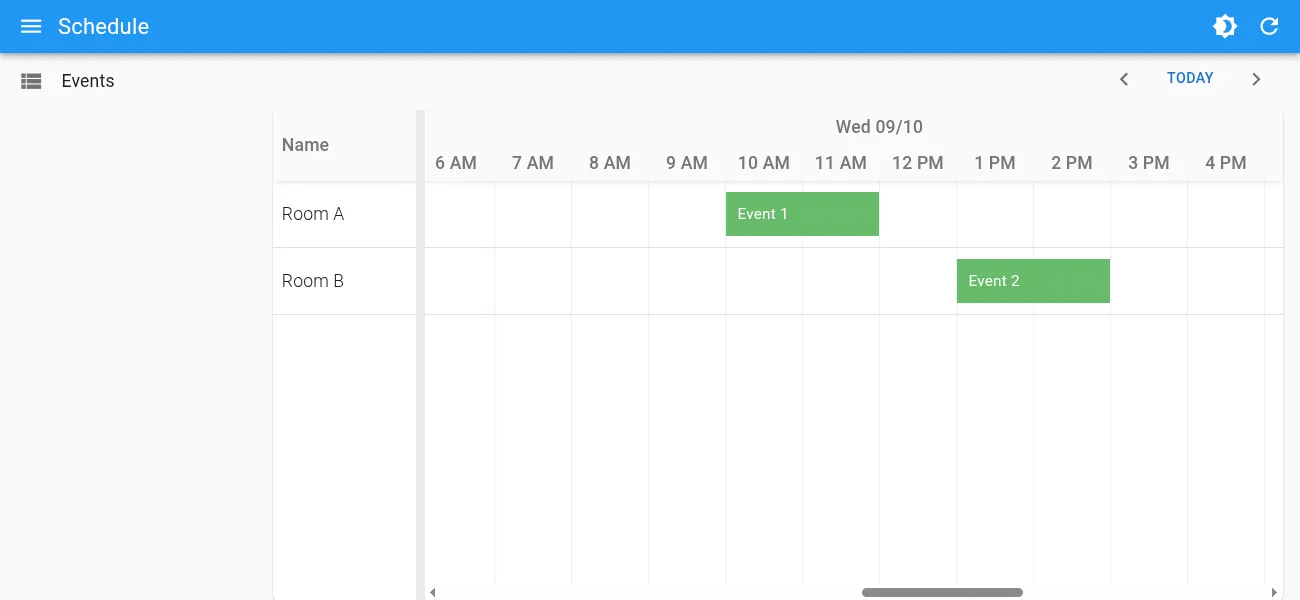Image resolution: width=1300 pixels, height=600 pixels.
Task: Open Event 2 in Room B
Action: [x=1033, y=281]
